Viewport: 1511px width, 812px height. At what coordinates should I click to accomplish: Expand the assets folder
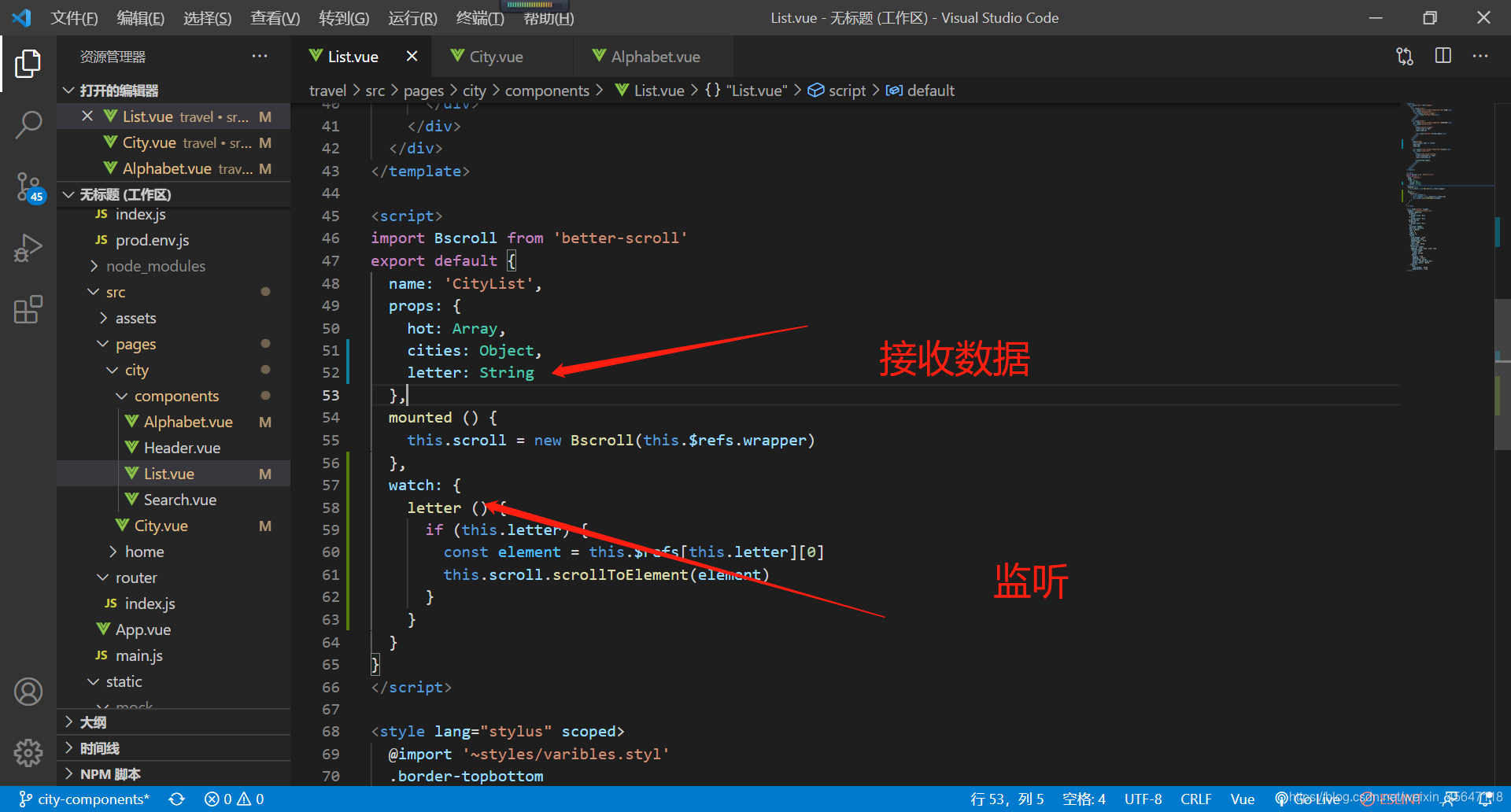click(135, 318)
